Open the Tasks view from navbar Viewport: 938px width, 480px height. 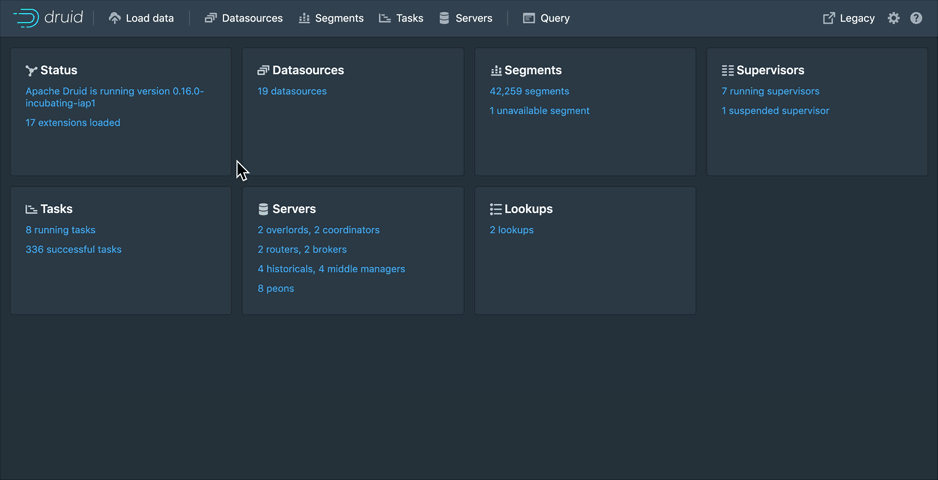click(x=401, y=18)
